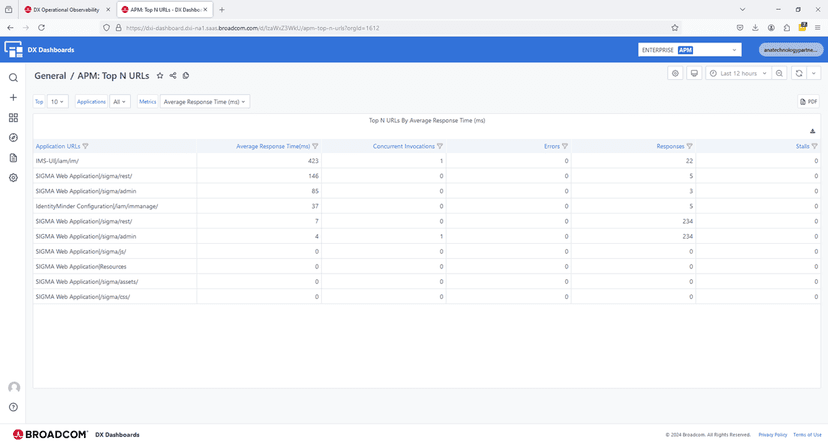Click the zoom out time range icon
Image resolution: width=828 pixels, height=445 pixels.
(x=778, y=73)
